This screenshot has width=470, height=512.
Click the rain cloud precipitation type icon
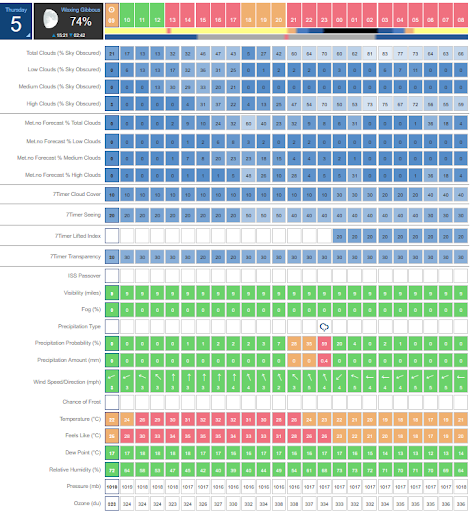(x=324, y=327)
